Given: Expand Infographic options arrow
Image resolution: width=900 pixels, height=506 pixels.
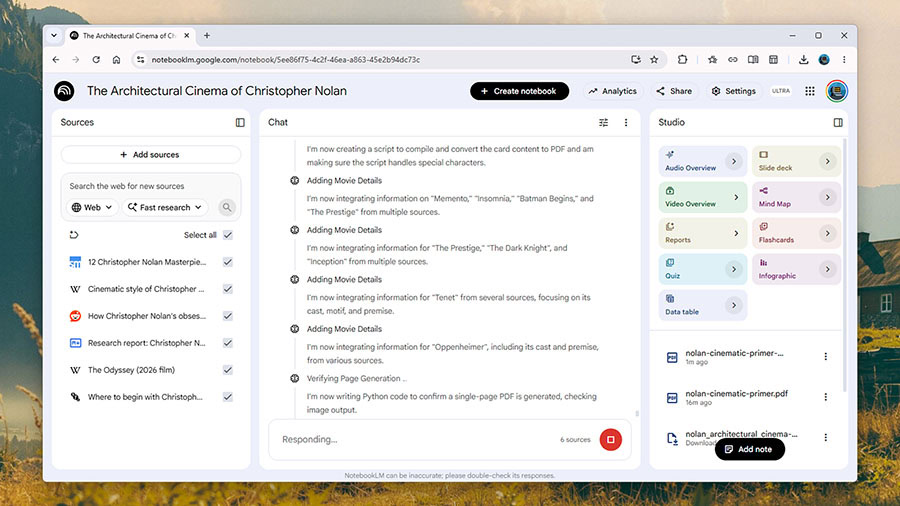Looking at the screenshot, I should pyautogui.click(x=827, y=269).
